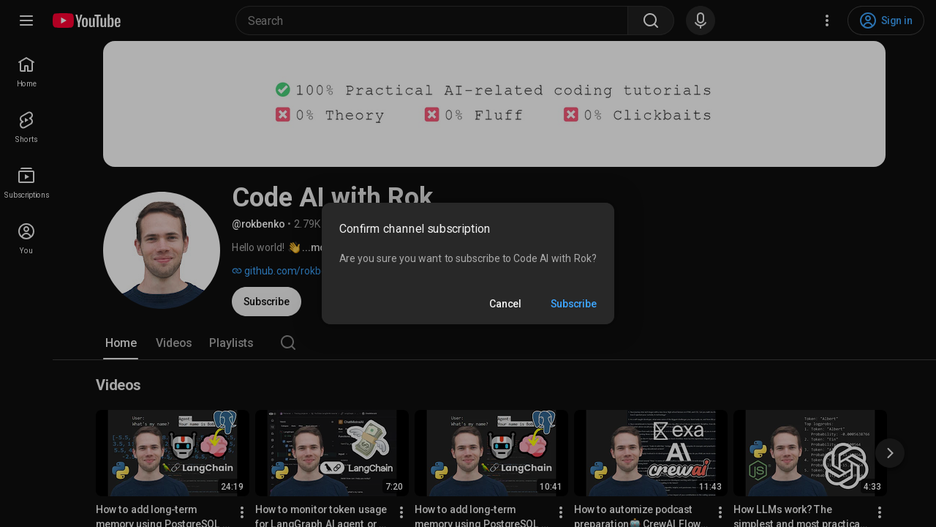Screen dimensions: 936x527
Task: Open the 10:41 LangChain video thumbnail
Action: 491,453
